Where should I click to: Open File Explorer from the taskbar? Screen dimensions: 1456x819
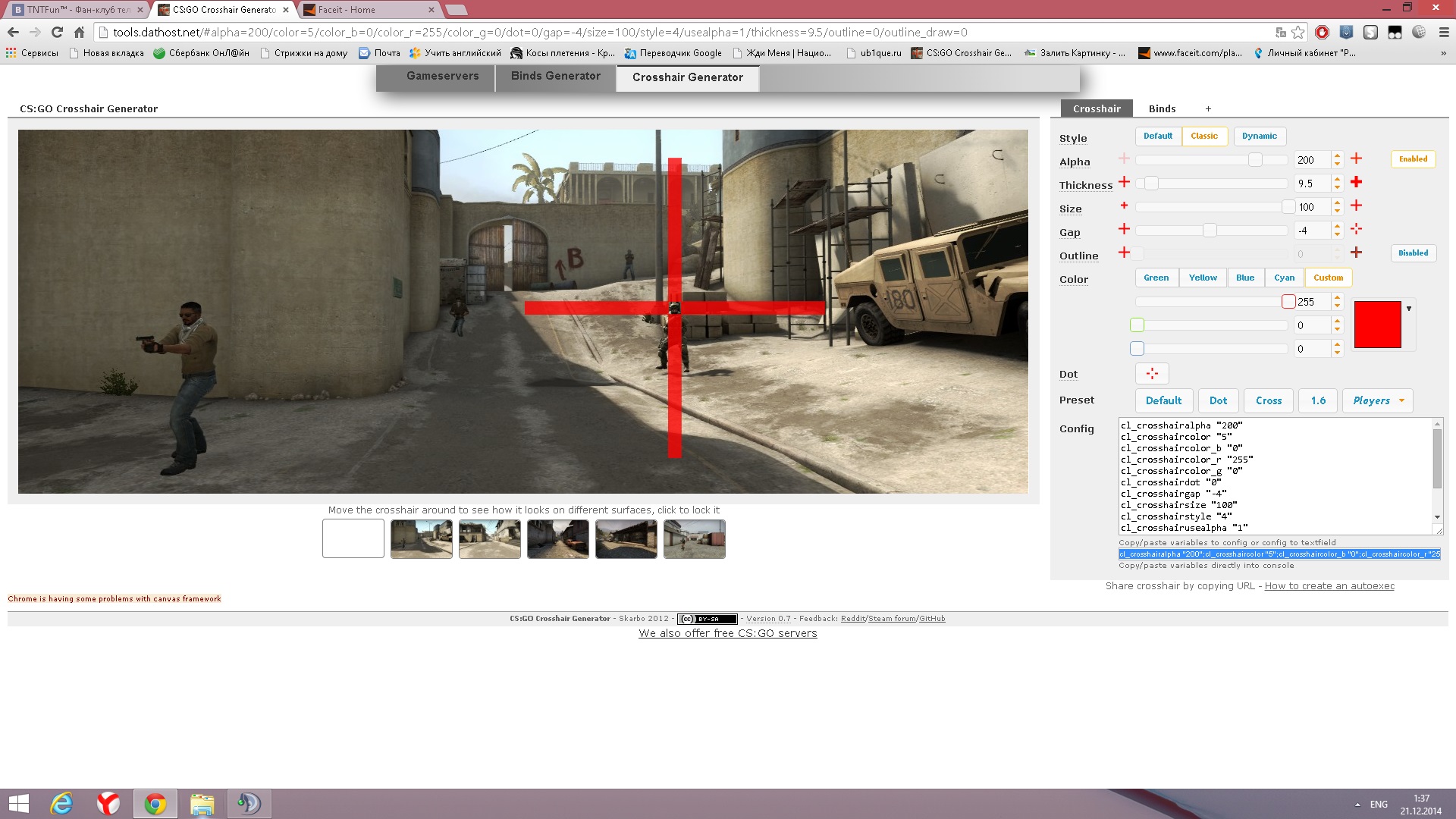[x=202, y=804]
